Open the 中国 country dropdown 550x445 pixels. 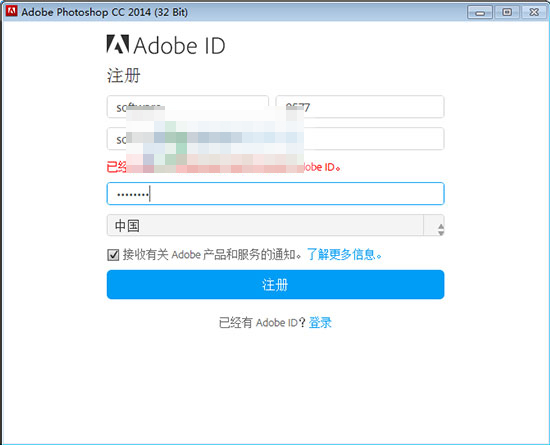pos(275,225)
